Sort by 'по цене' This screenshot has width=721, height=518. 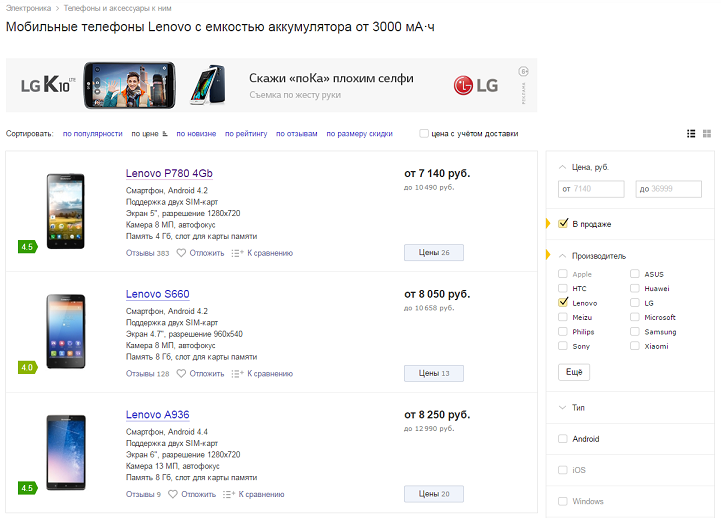(x=145, y=134)
